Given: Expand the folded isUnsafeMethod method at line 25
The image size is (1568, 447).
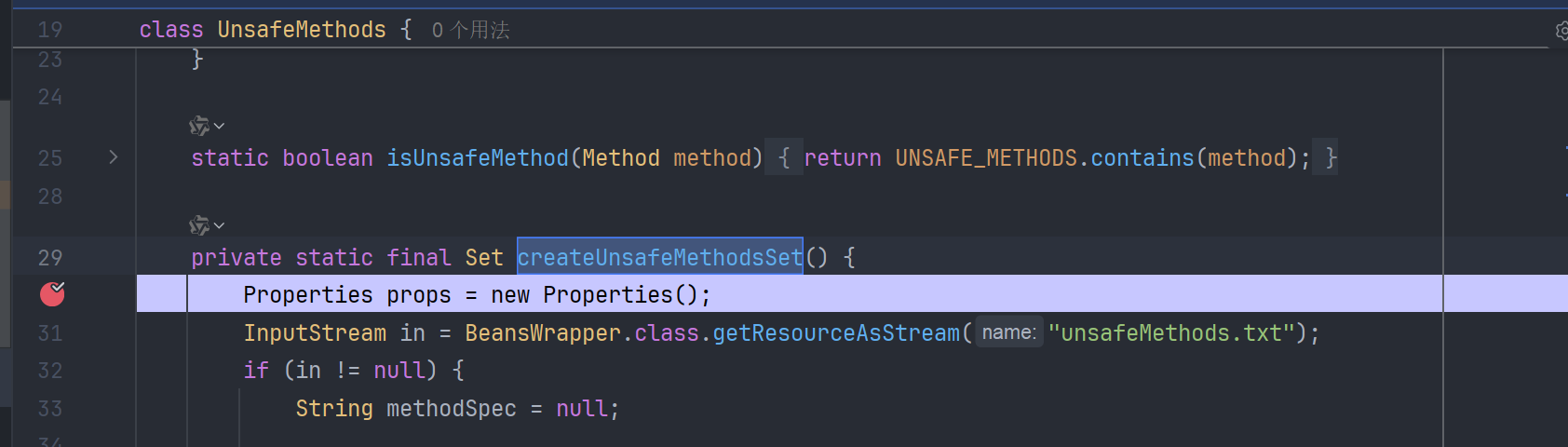Looking at the screenshot, I should 114,157.
